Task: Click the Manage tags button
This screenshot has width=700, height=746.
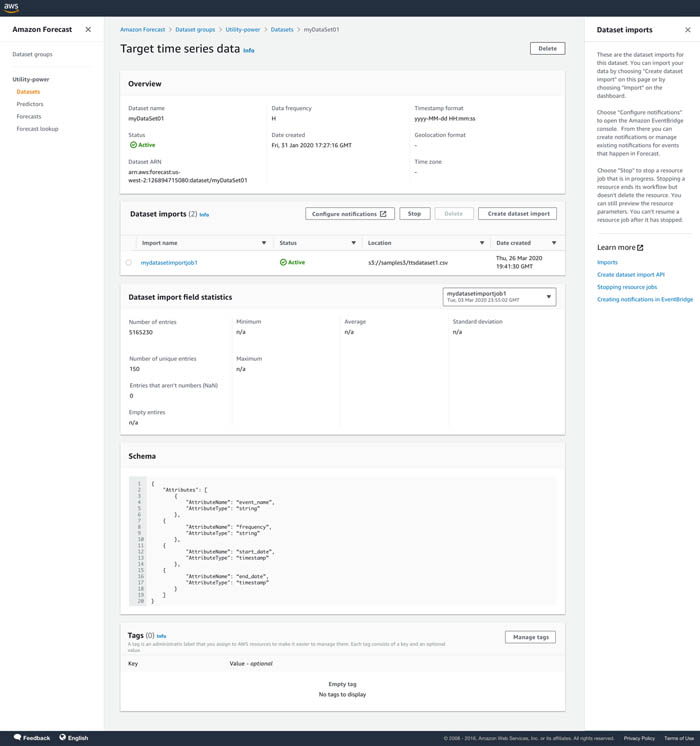Action: [x=531, y=637]
